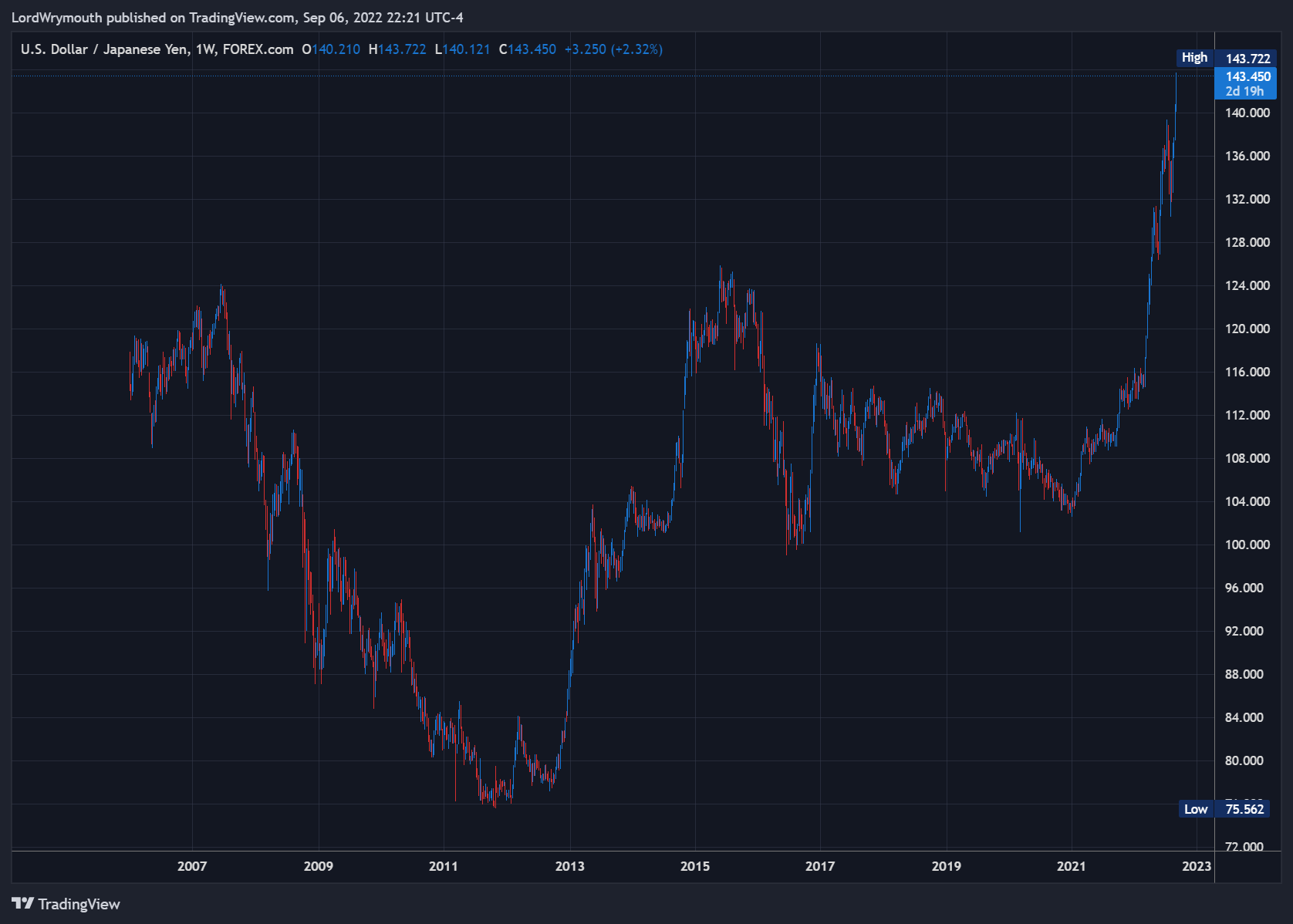This screenshot has height=924, width=1293.
Task: Click the 92.000 price axis label
Action: 1244,631
